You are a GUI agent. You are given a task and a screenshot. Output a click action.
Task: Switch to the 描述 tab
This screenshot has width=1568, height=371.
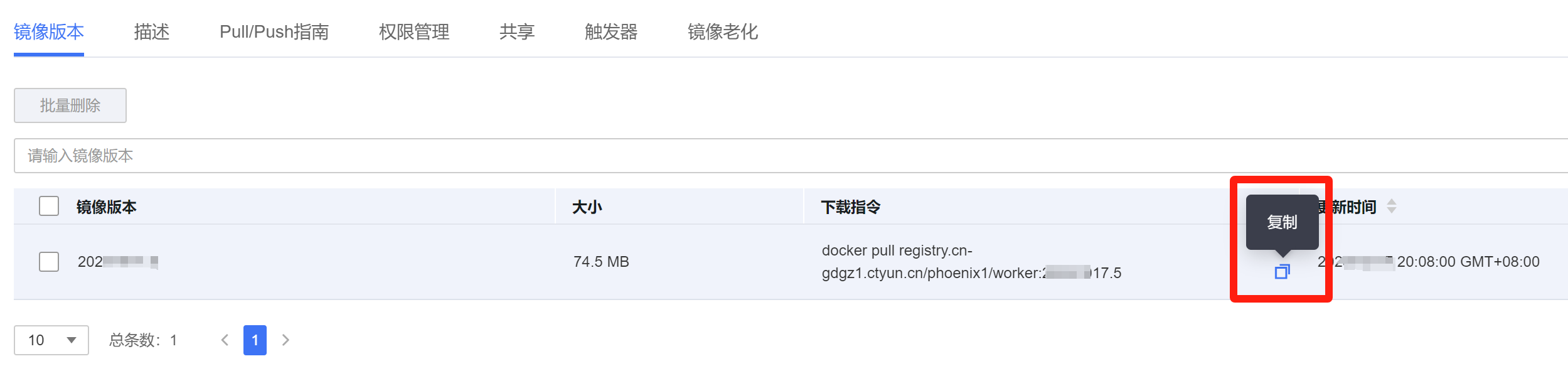(x=152, y=32)
